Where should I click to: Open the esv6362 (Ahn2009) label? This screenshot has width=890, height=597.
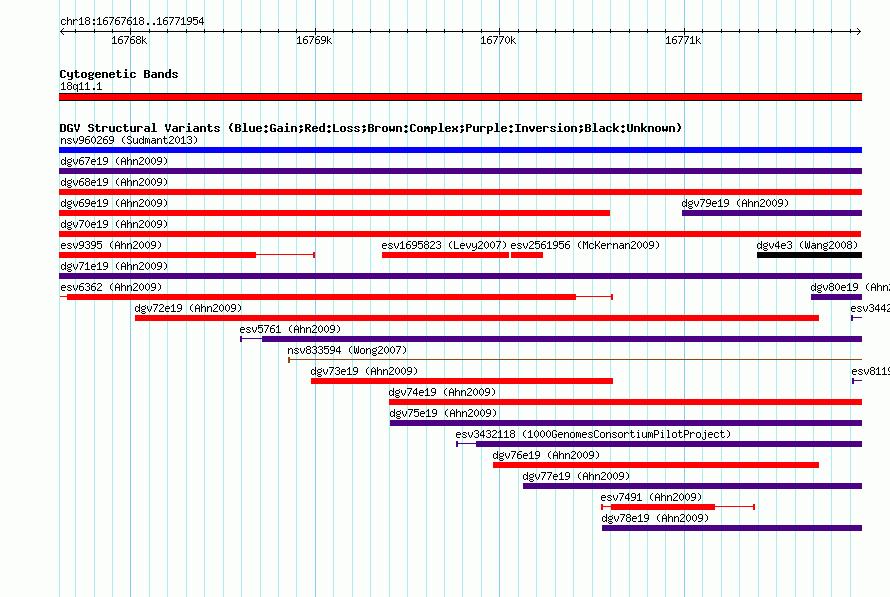(x=111, y=287)
